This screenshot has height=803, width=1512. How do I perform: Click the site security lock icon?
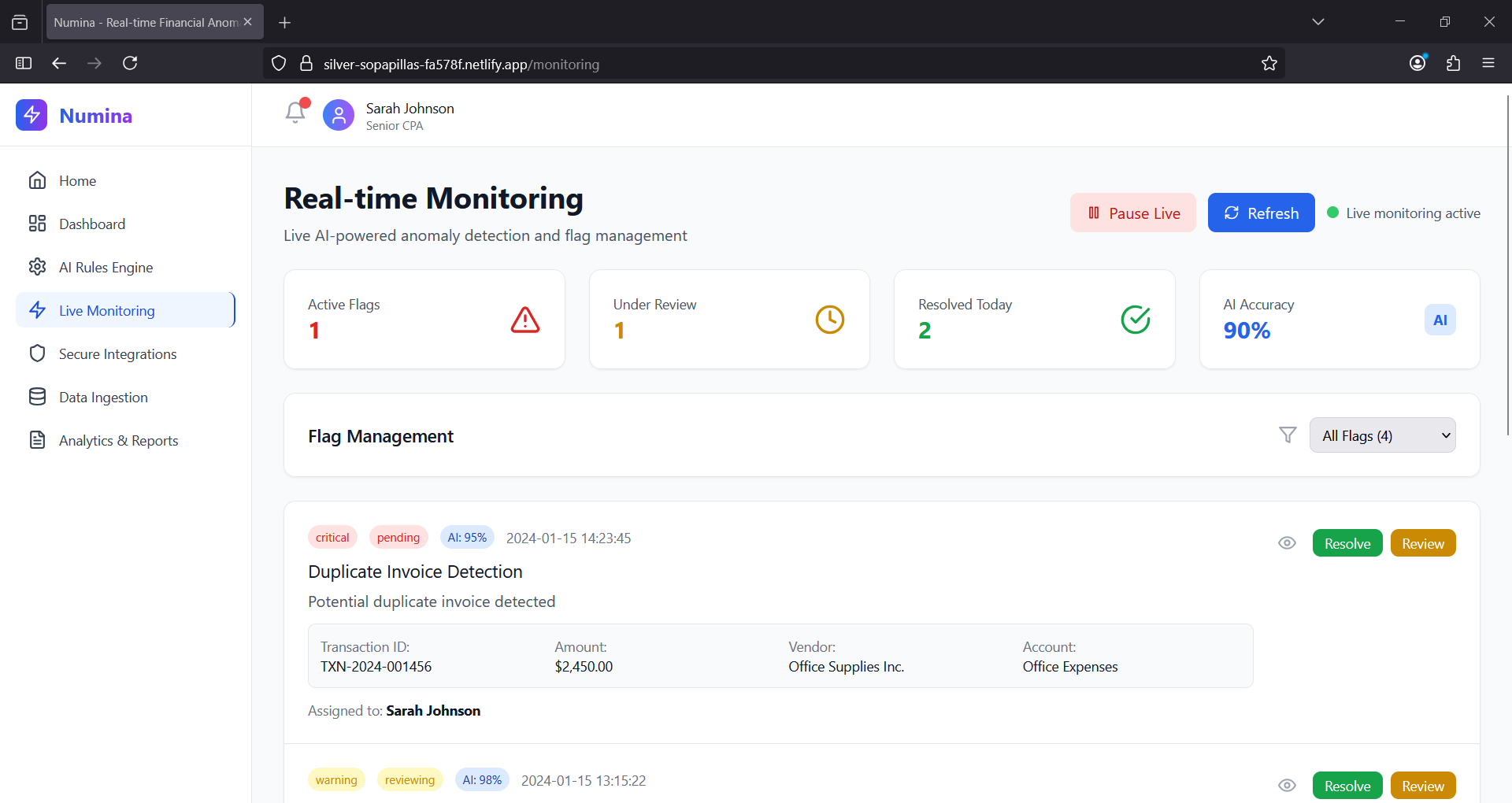click(x=306, y=64)
